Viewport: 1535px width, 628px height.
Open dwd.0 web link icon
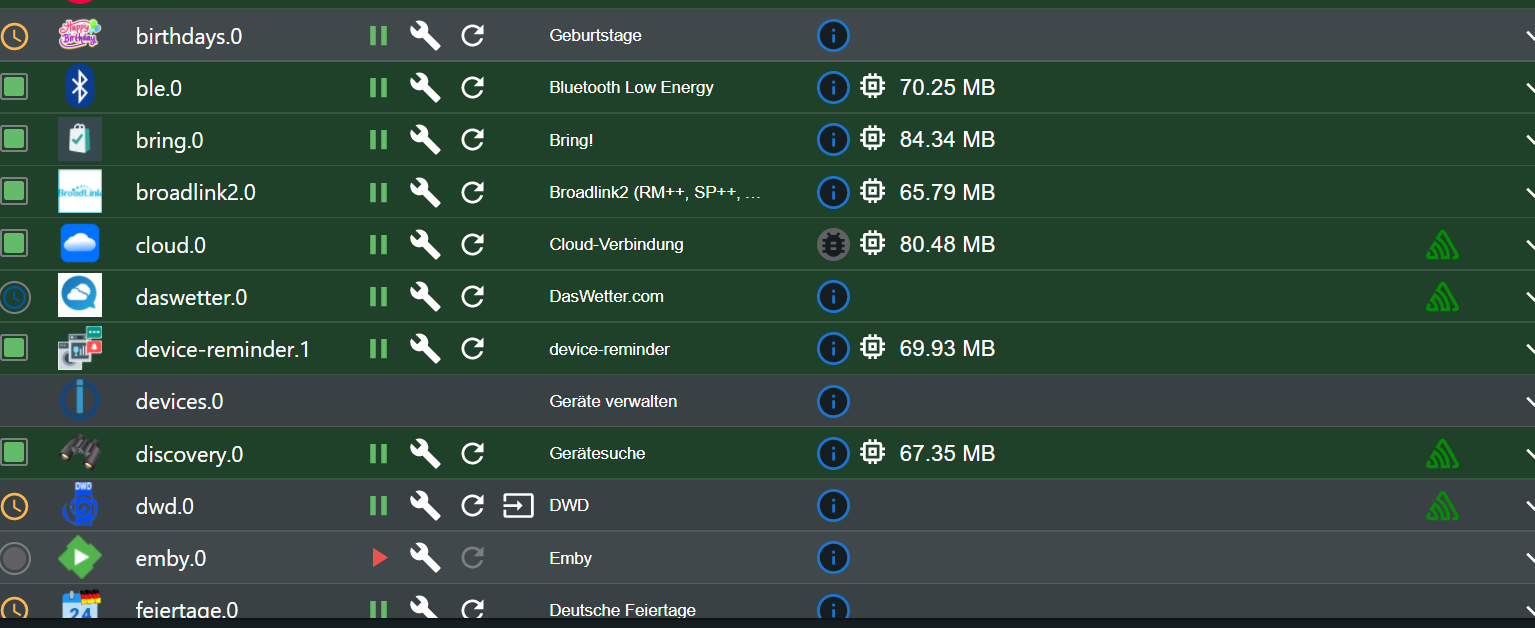518,506
